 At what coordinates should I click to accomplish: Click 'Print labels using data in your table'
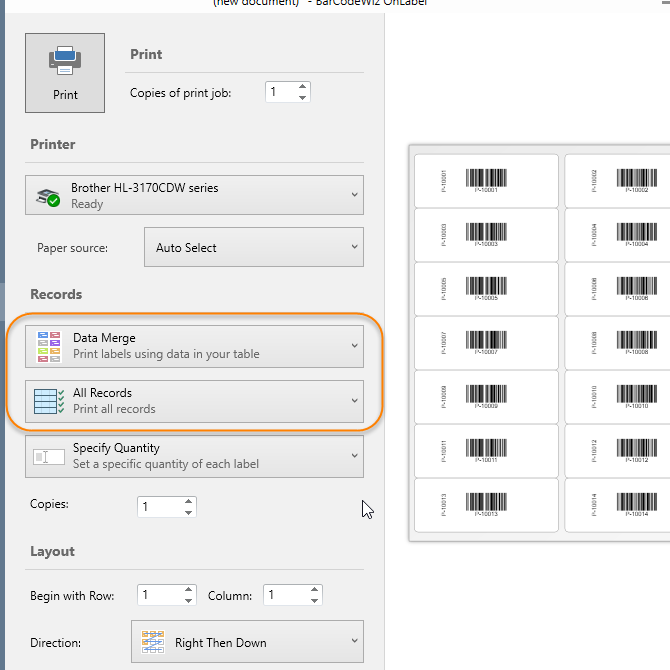166,354
